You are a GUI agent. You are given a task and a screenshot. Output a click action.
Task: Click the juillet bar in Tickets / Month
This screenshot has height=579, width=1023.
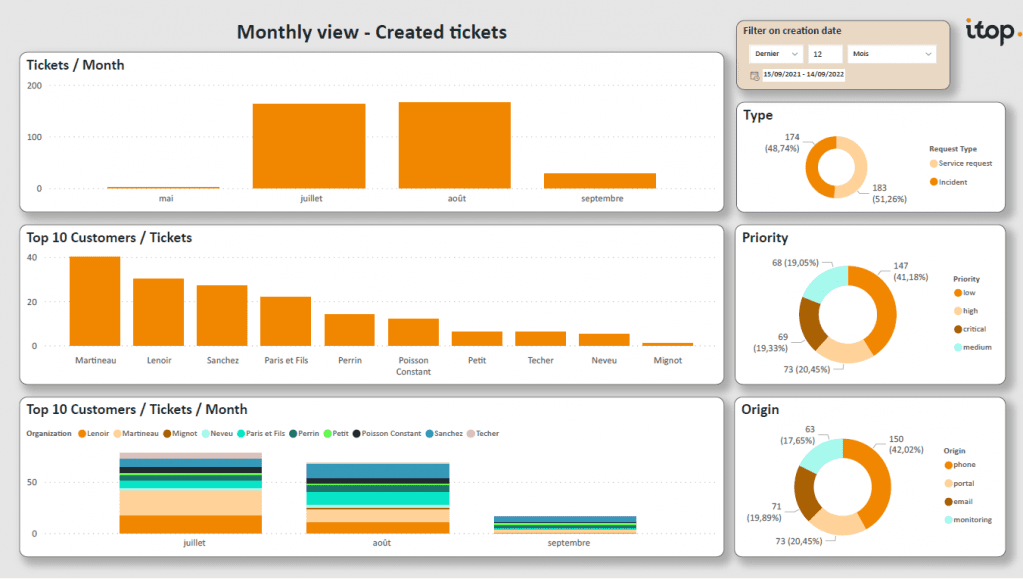pyautogui.click(x=310, y=145)
